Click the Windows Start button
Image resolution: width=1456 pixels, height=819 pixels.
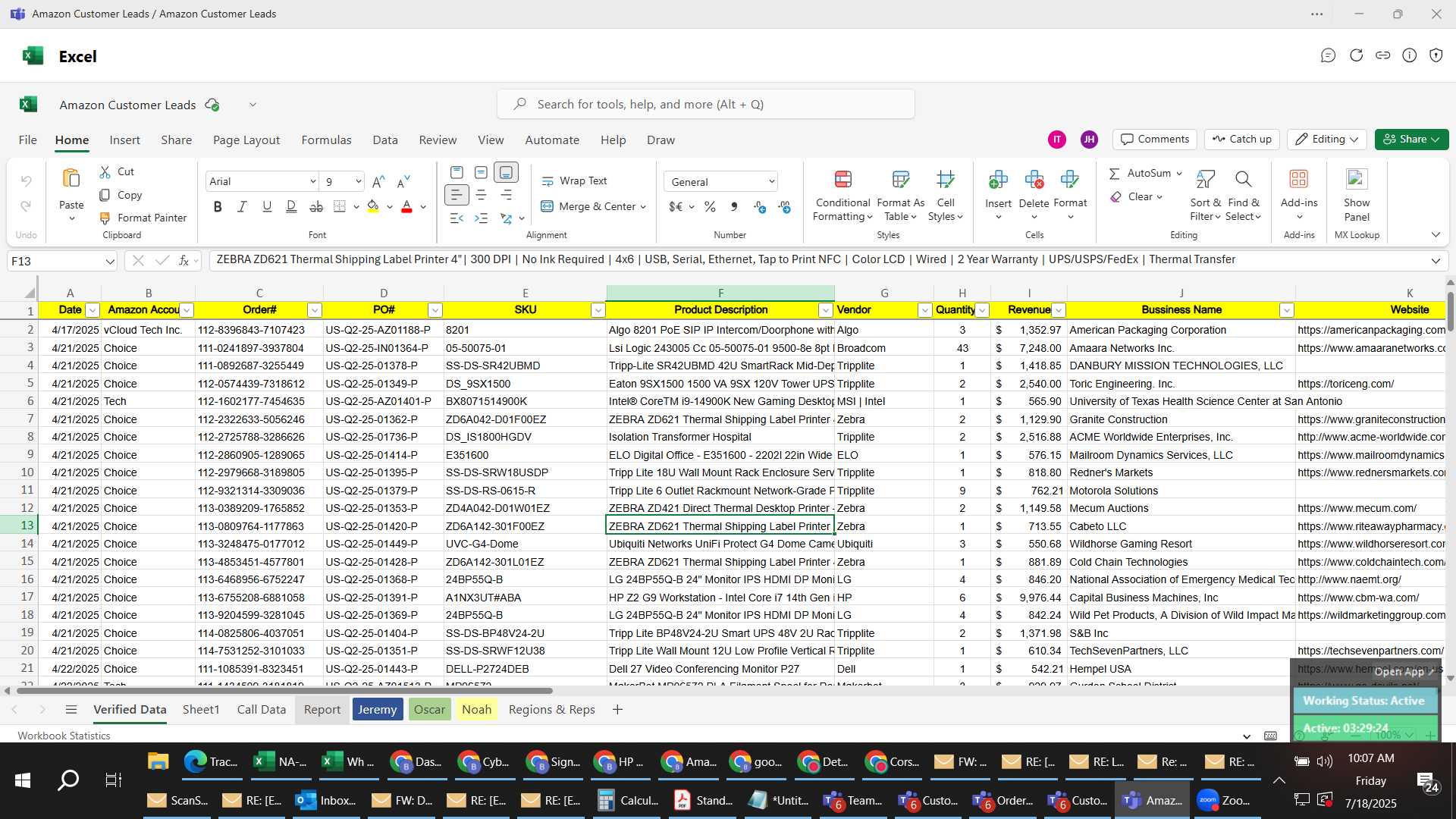[x=23, y=780]
